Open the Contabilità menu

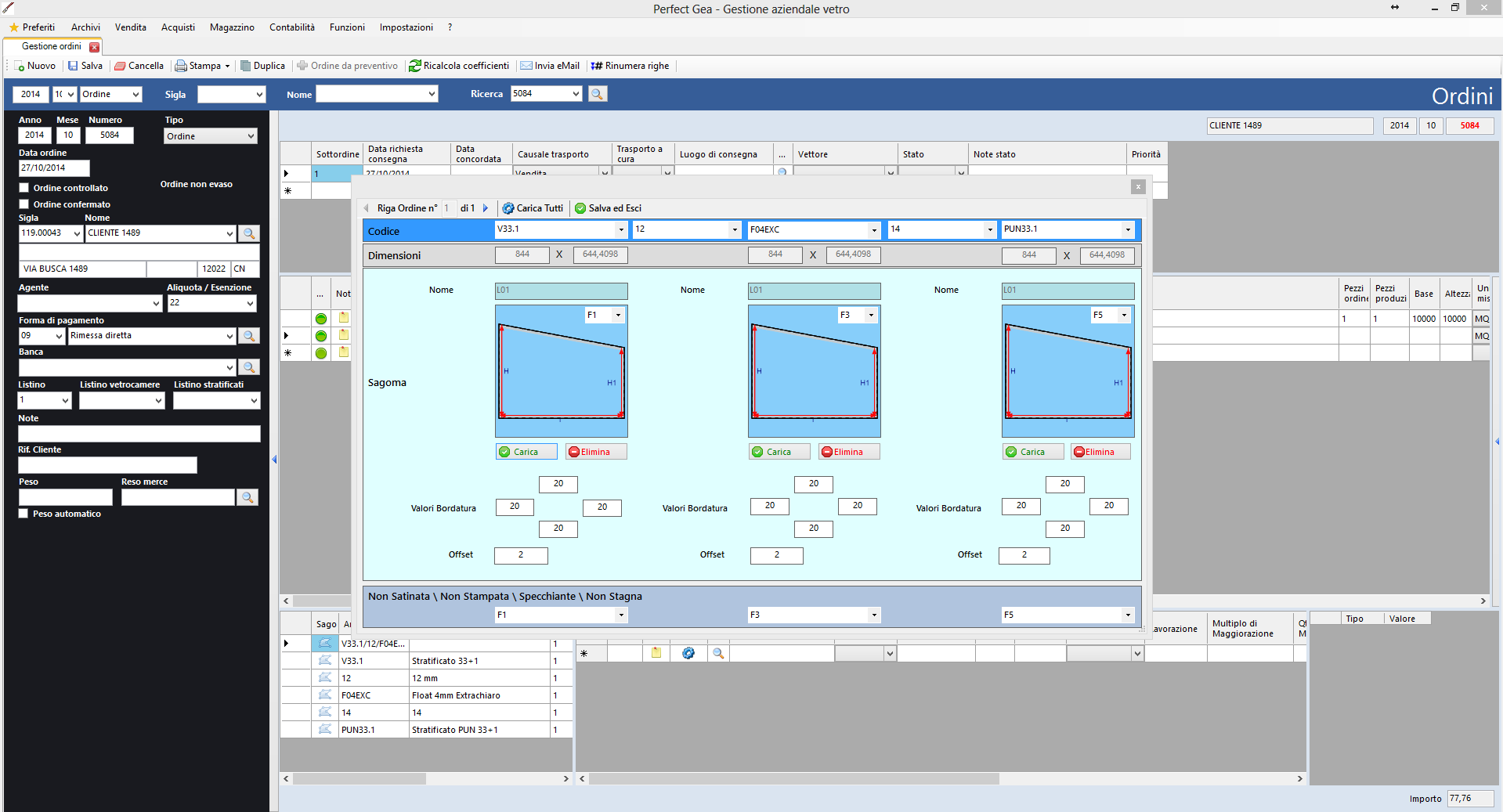click(292, 27)
